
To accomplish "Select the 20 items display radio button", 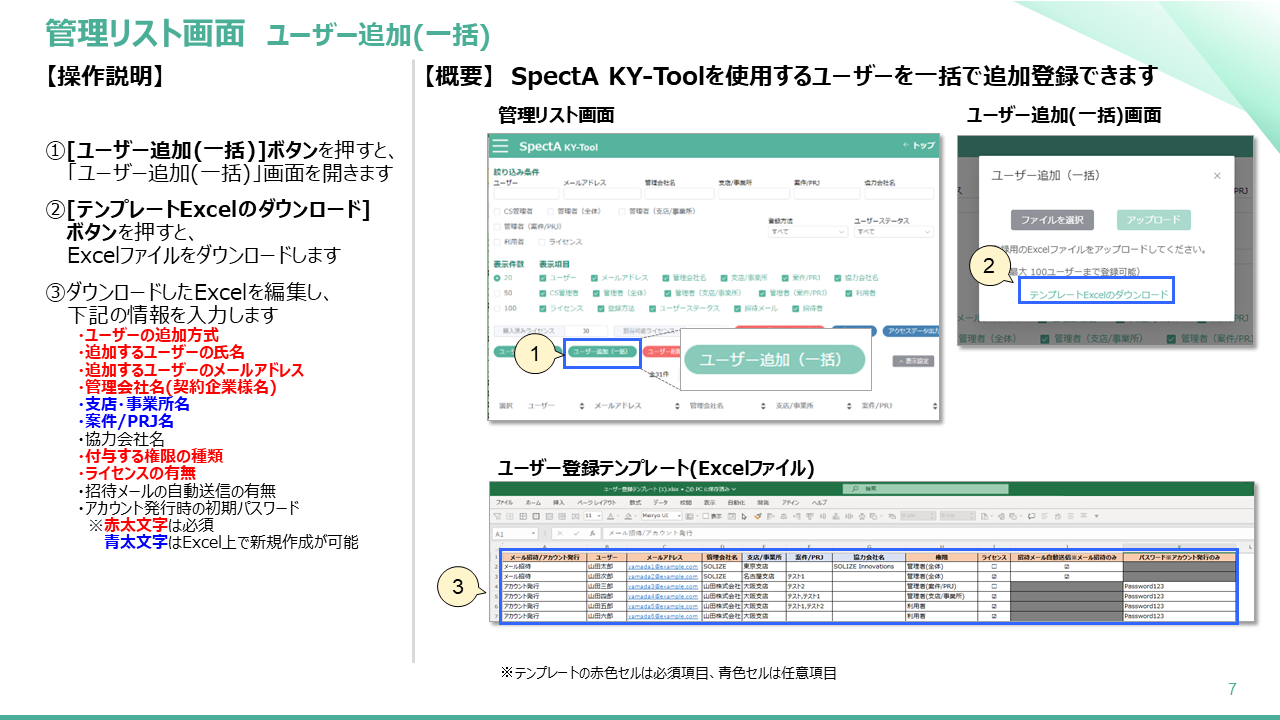I will 497,278.
